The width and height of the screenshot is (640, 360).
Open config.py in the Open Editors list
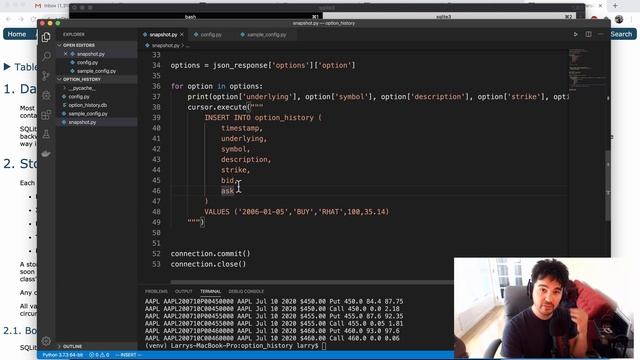coord(87,62)
